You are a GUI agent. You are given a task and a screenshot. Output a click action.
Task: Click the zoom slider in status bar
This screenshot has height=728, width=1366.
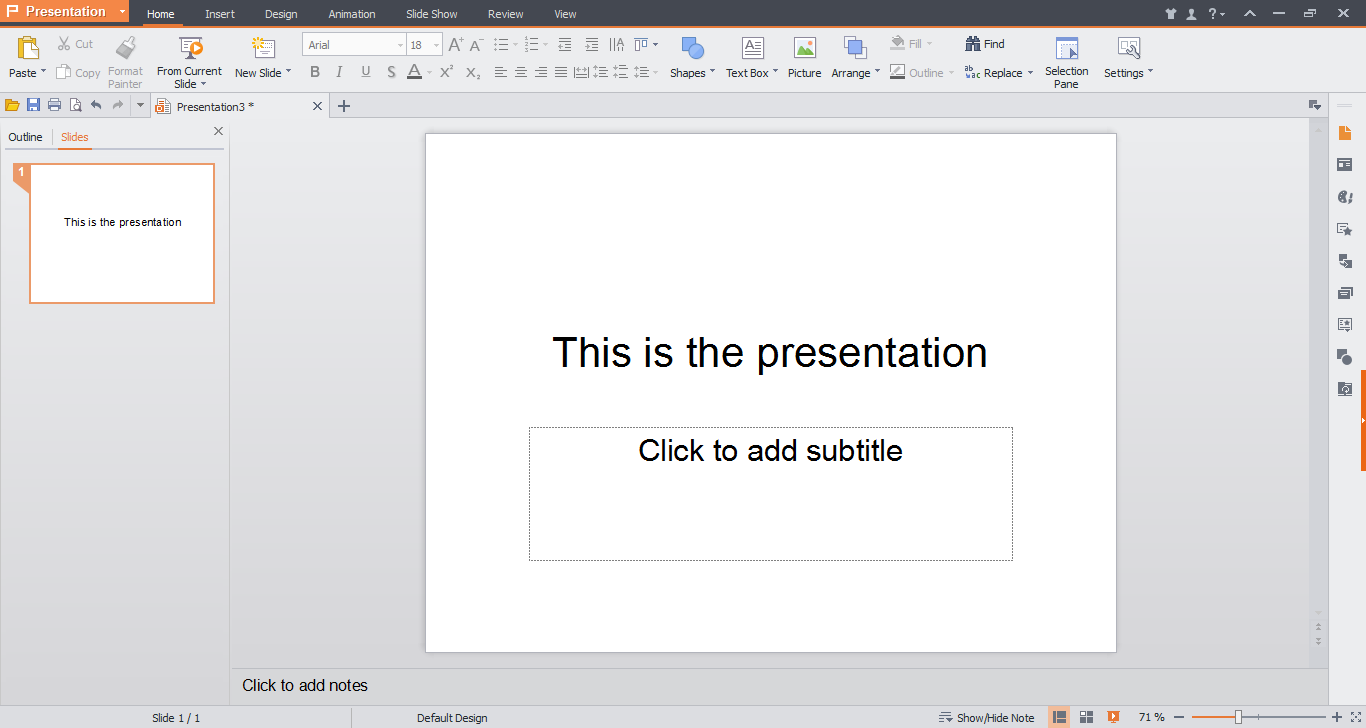[x=1238, y=717]
